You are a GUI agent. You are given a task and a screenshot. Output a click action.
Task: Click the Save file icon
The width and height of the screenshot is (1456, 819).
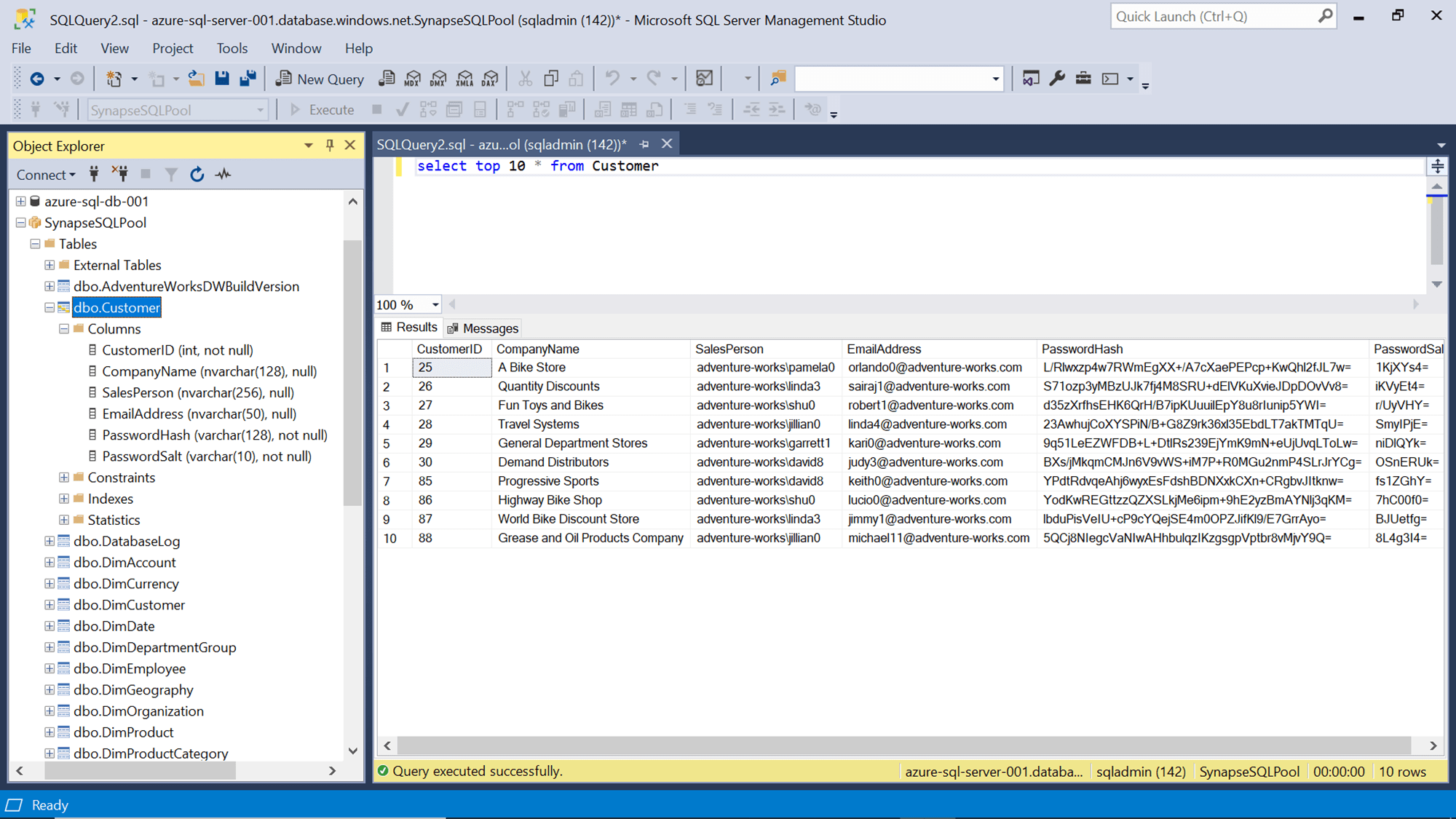(x=222, y=78)
